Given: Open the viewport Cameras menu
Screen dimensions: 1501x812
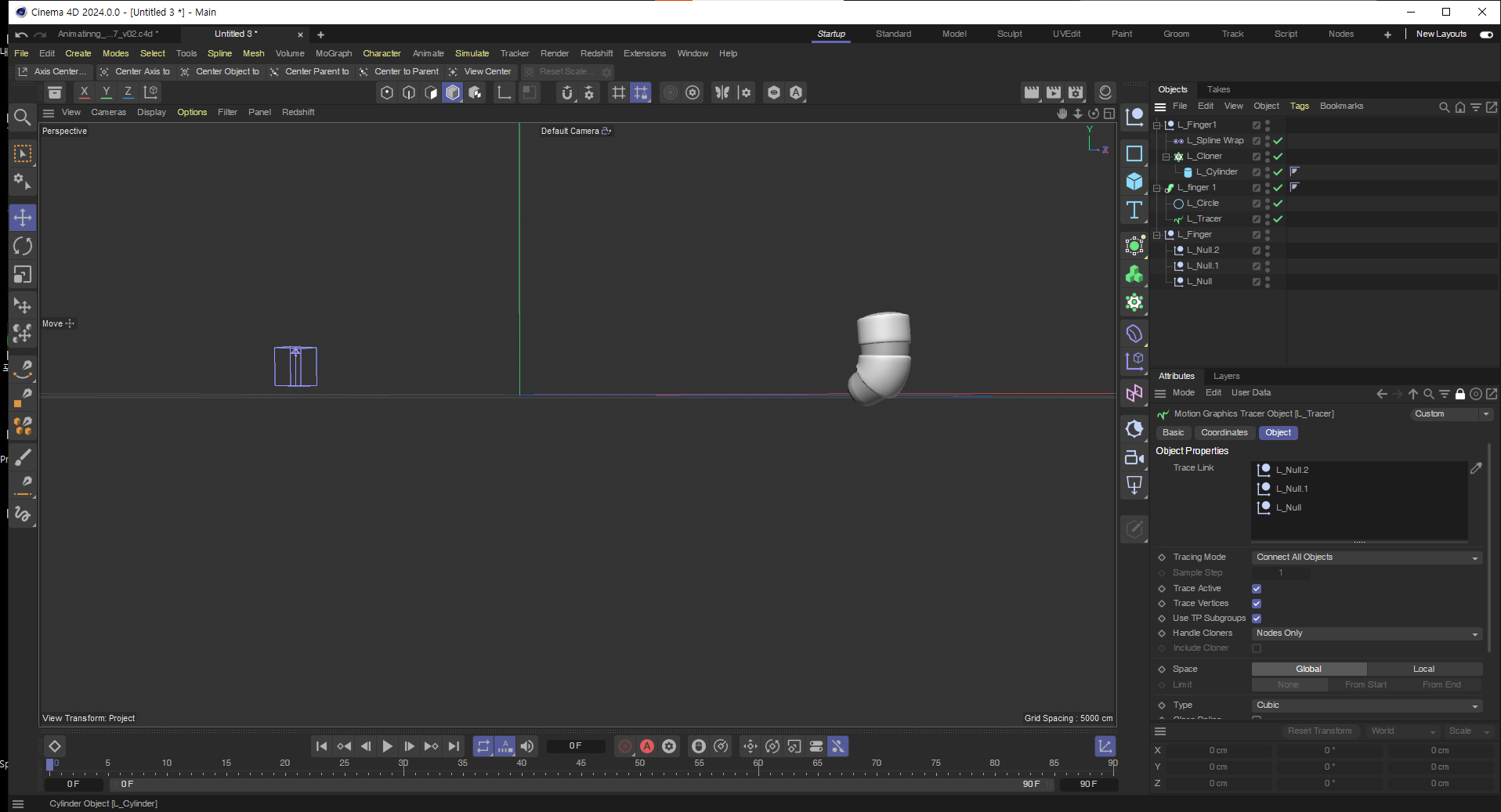Looking at the screenshot, I should 108,113.
